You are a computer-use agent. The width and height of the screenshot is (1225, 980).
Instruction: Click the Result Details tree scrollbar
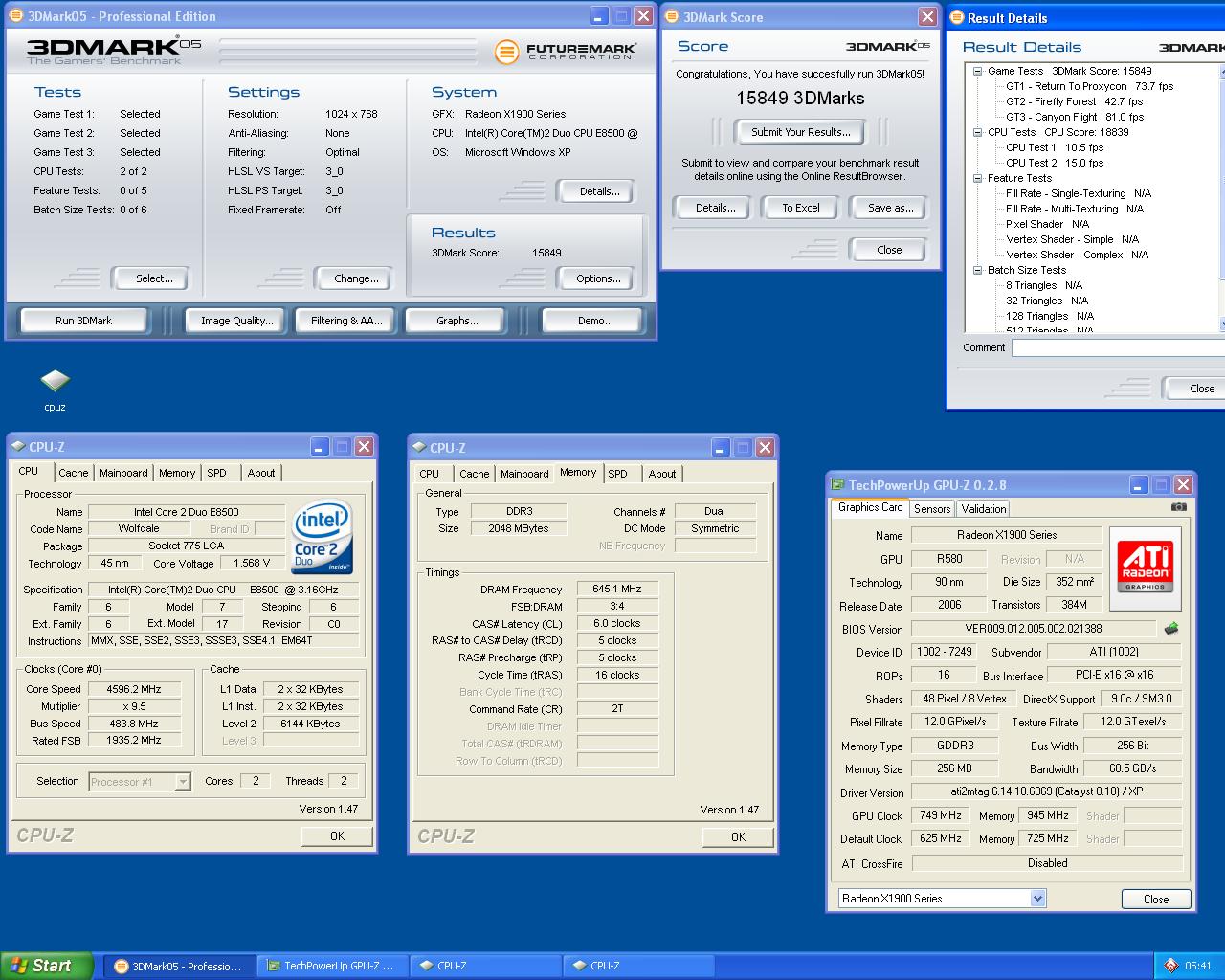pos(1221,198)
